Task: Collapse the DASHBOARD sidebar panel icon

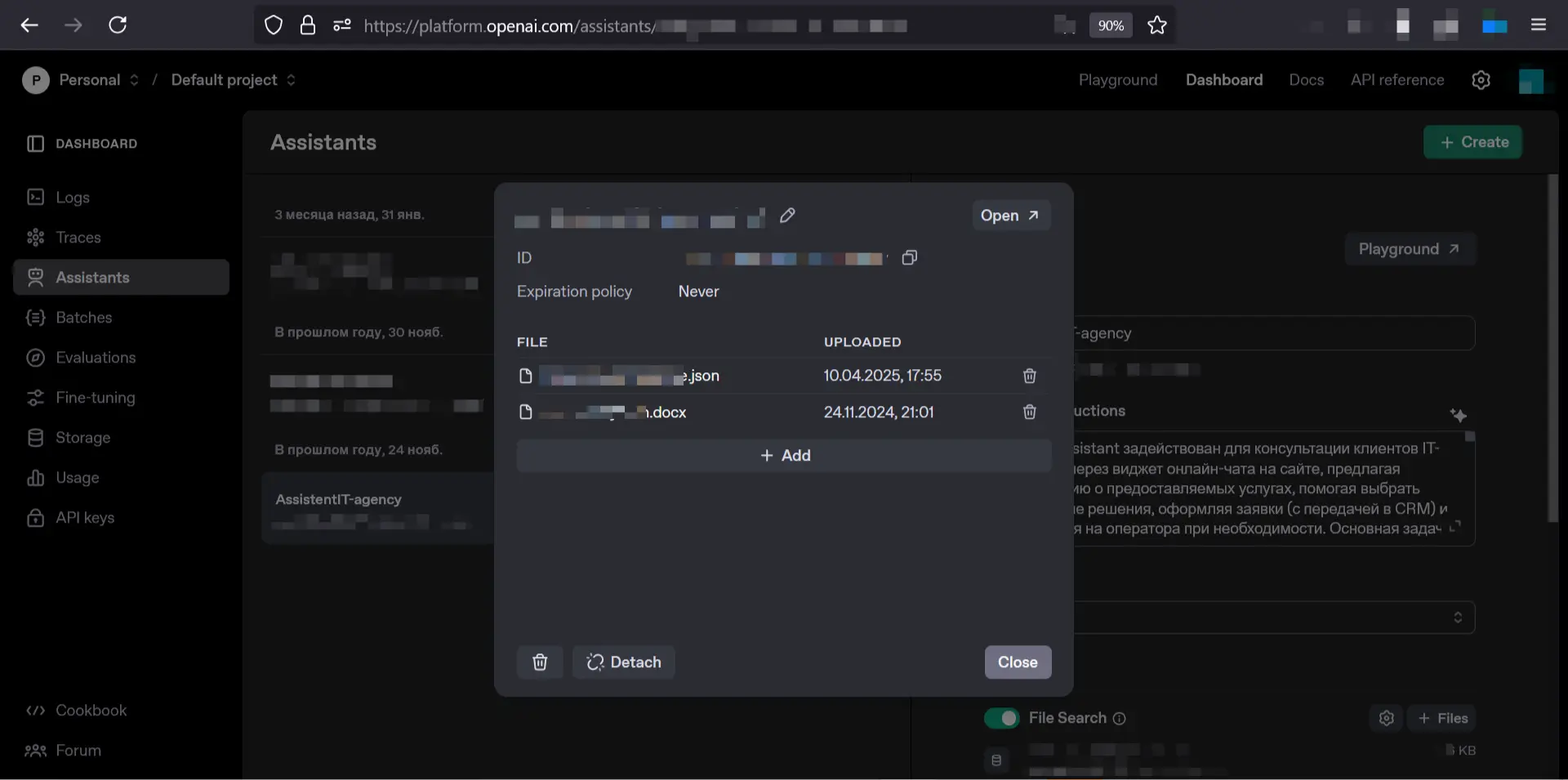Action: [x=35, y=144]
